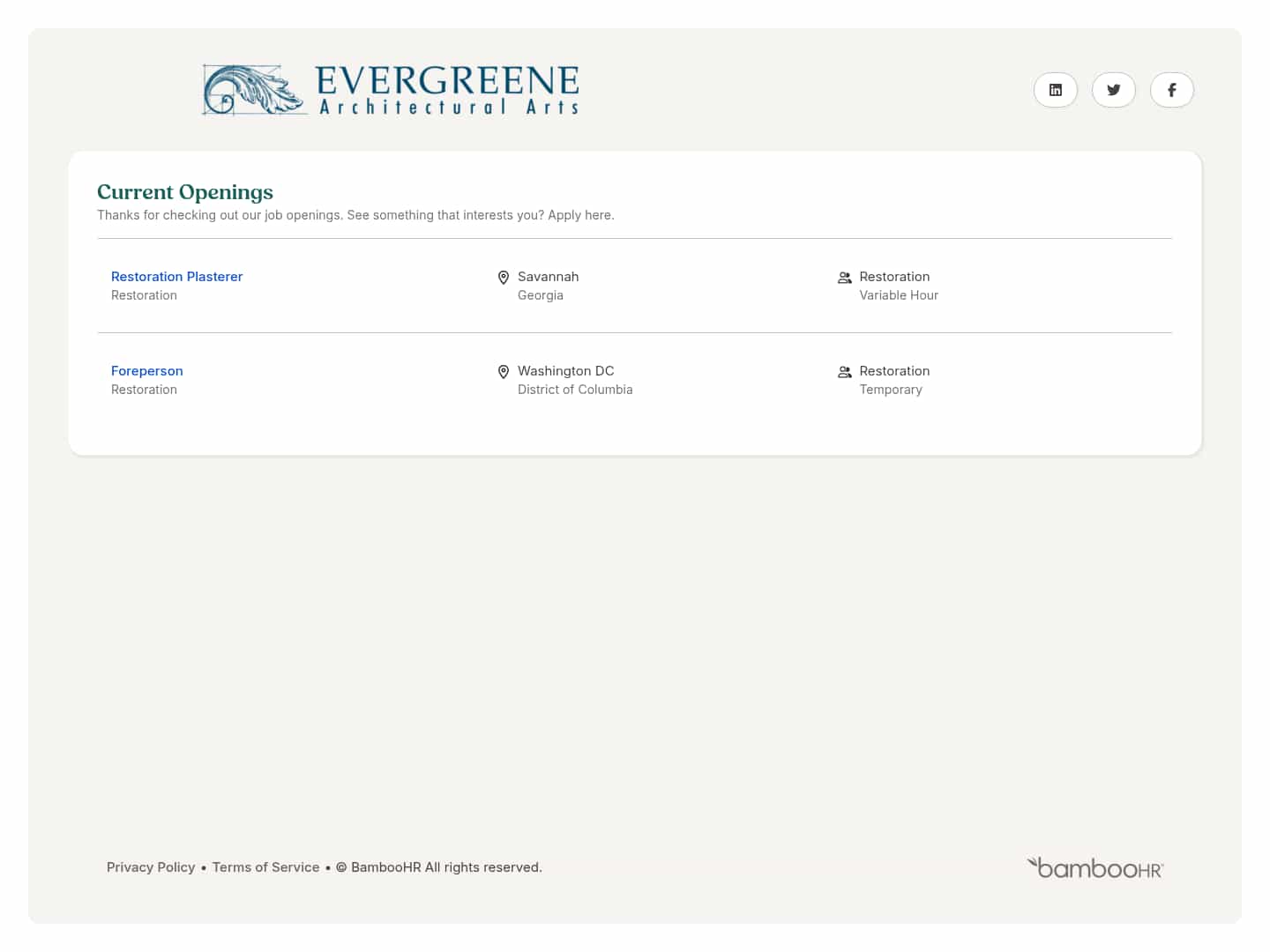Open the Foreperson job posting
Screen dimensions: 1270x952
pos(146,370)
